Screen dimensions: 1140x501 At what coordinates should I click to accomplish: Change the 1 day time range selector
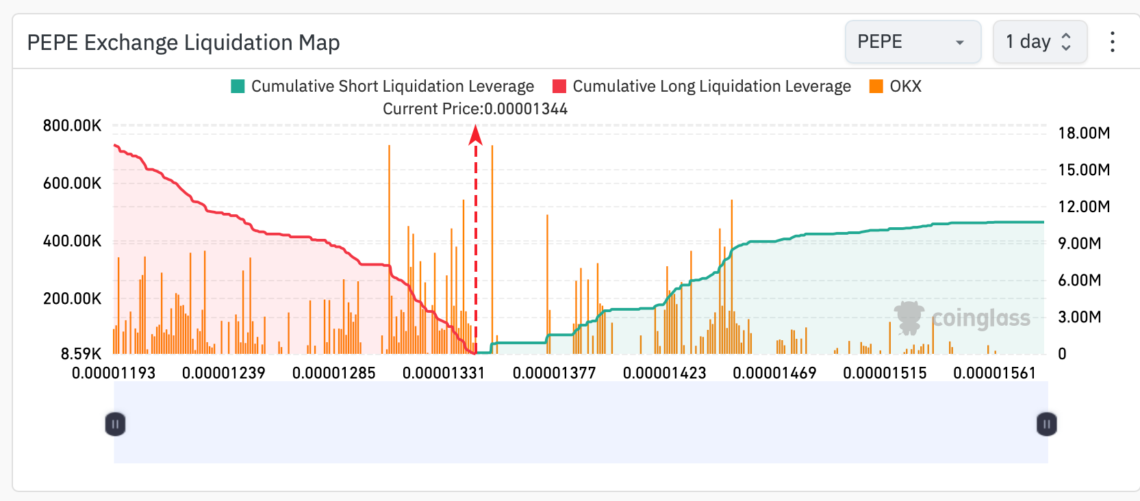click(x=1040, y=42)
